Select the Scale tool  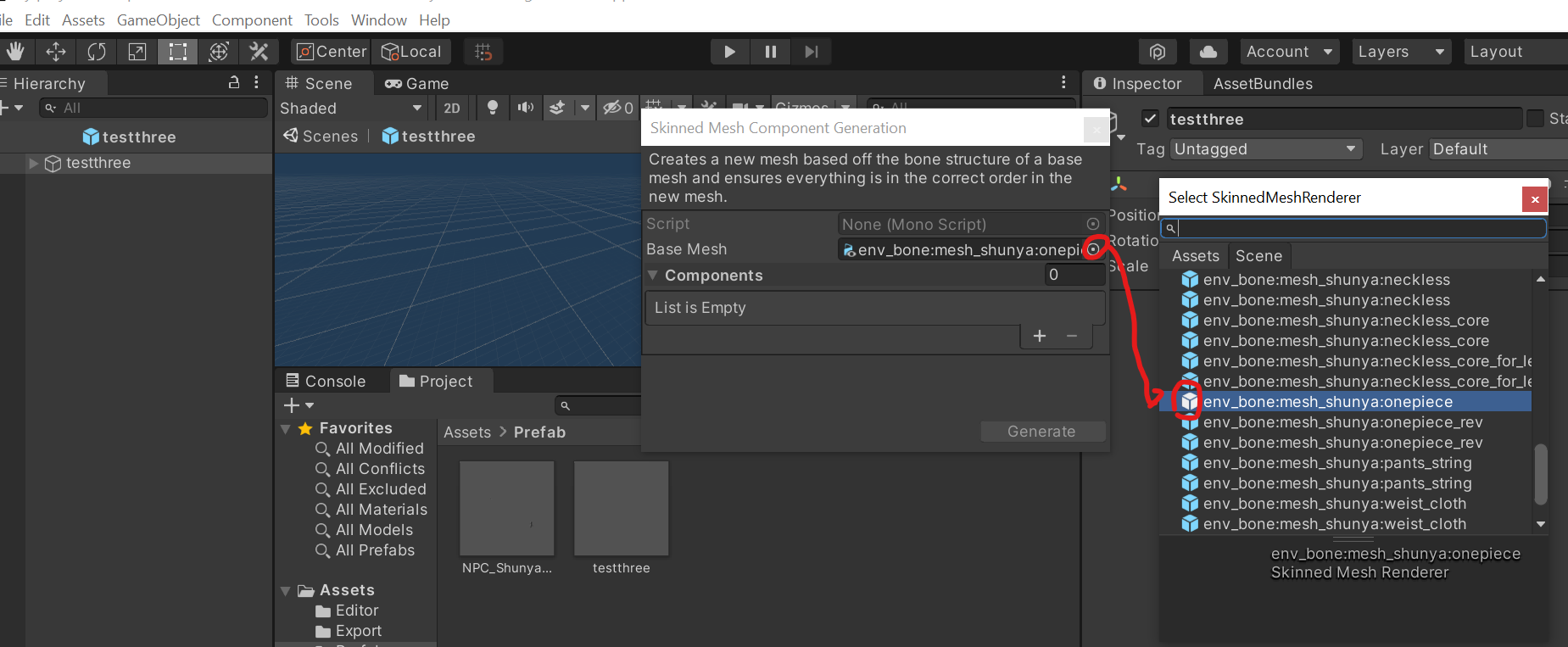pyautogui.click(x=137, y=52)
